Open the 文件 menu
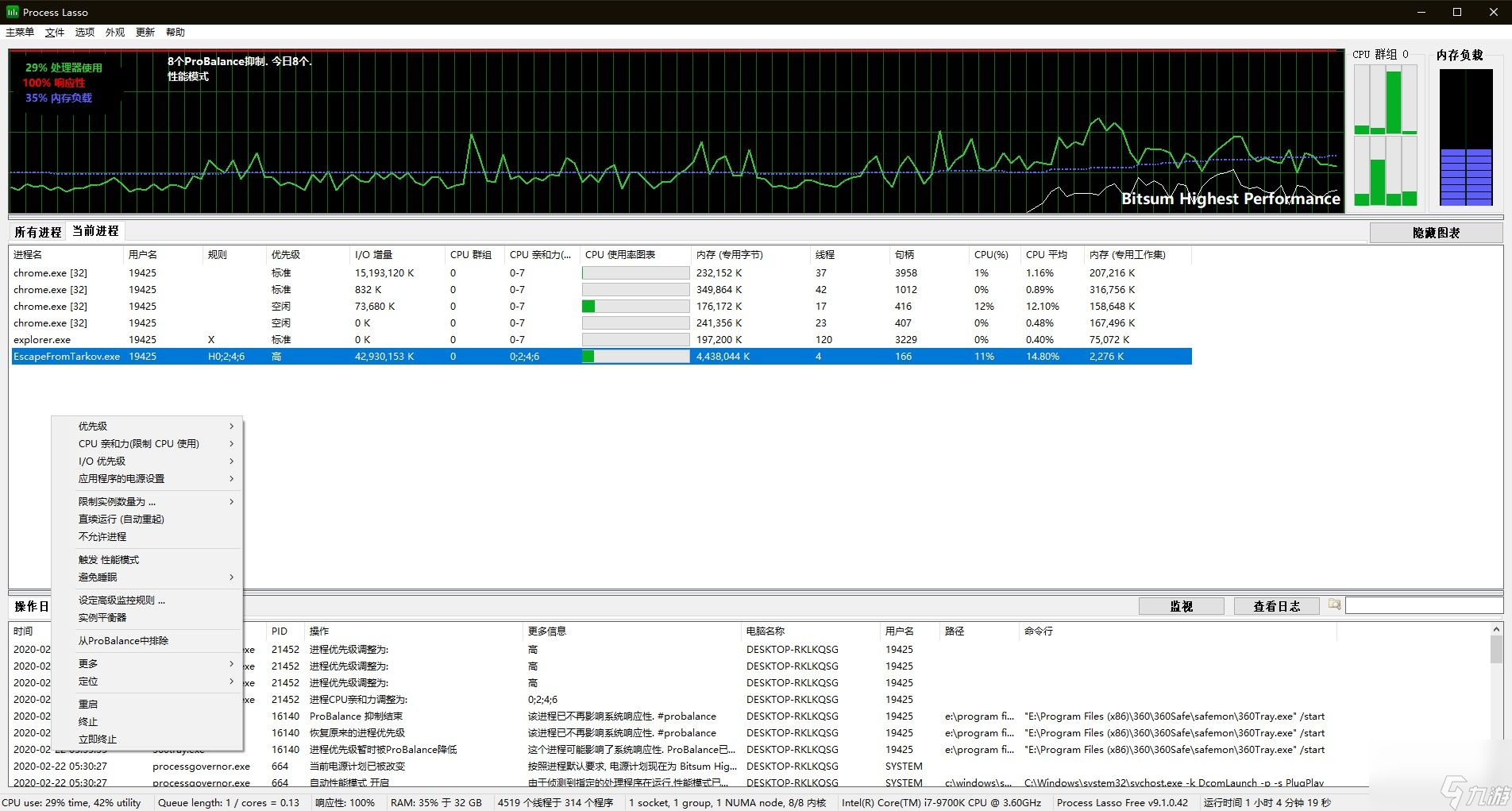1512x811 pixels. [x=55, y=33]
